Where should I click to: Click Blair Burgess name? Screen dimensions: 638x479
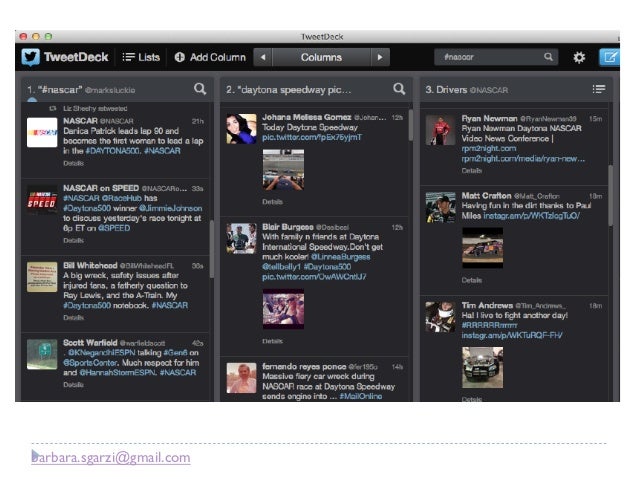point(288,227)
